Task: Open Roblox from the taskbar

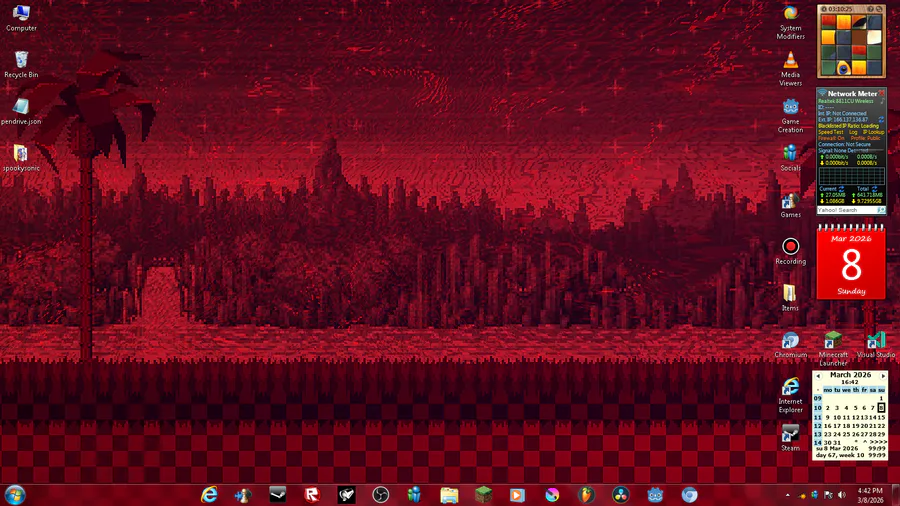Action: pyautogui.click(x=312, y=495)
